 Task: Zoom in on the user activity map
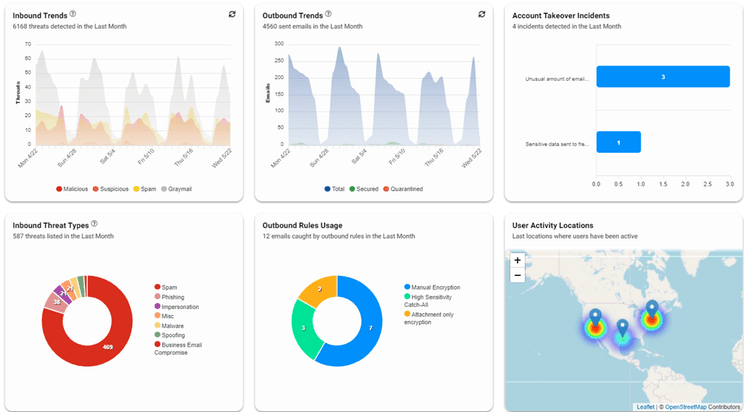pos(518,260)
